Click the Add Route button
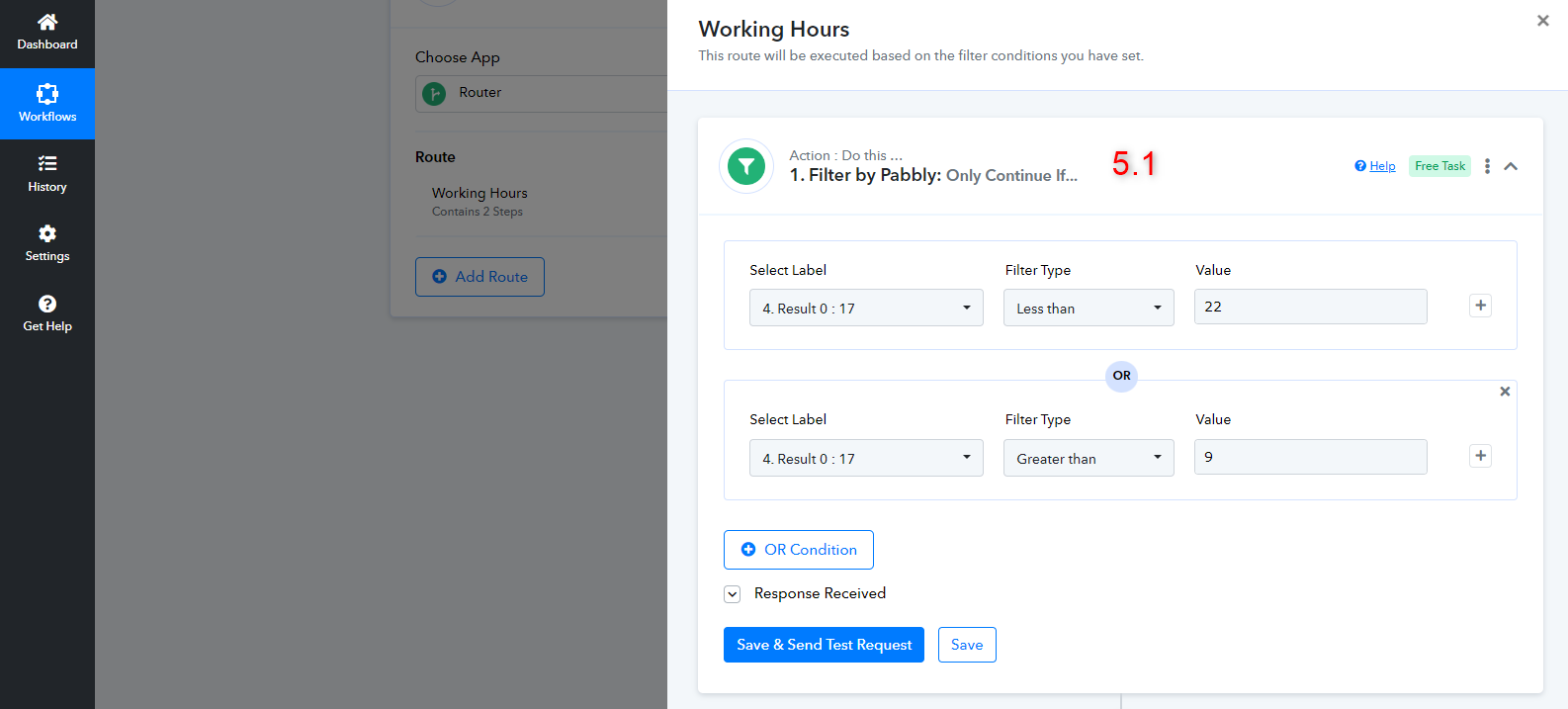The width and height of the screenshot is (1568, 709). click(479, 277)
